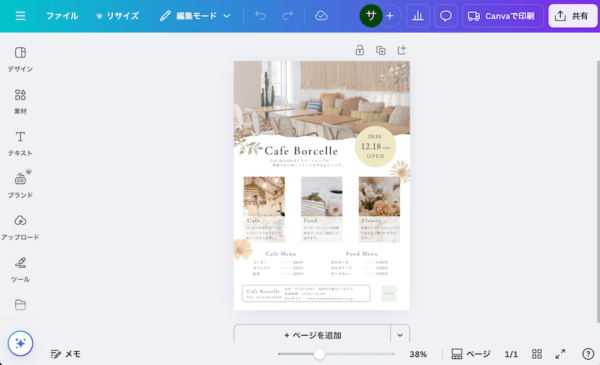Add a new page with the plus-page icon
This screenshot has height=365, width=600.
[401, 50]
